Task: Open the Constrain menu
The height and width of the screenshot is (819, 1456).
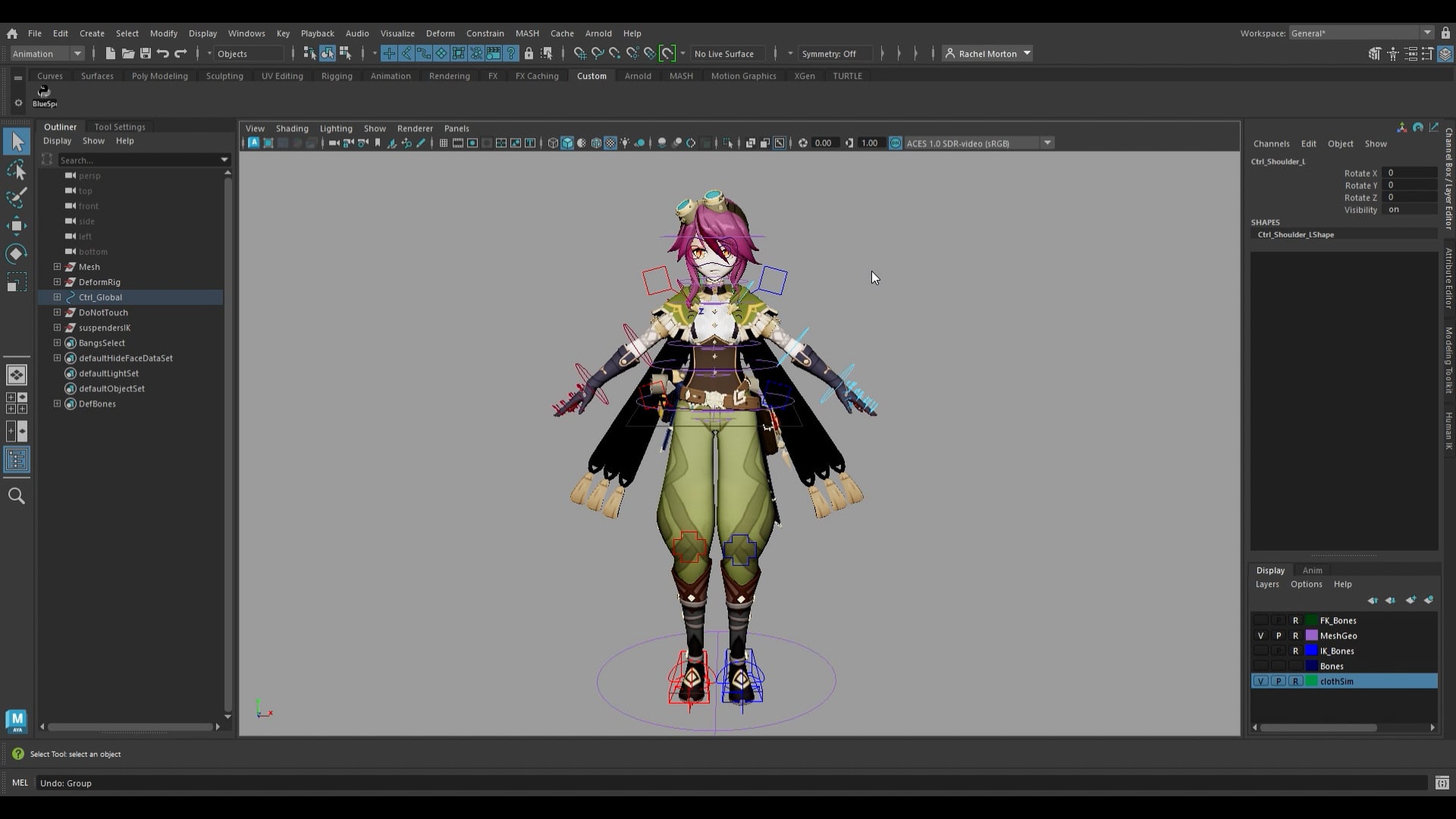Action: 485,33
